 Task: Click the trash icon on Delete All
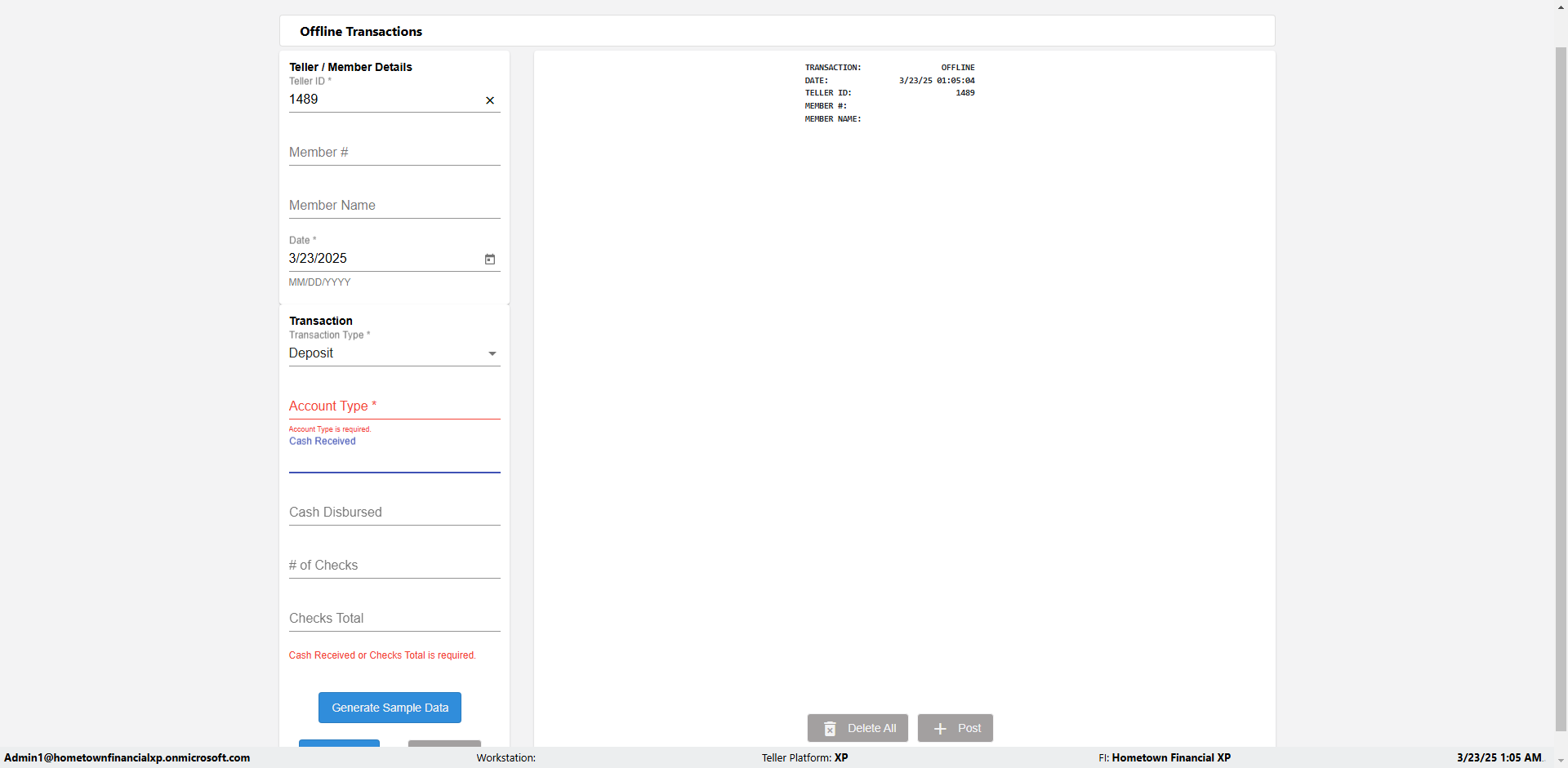(x=830, y=728)
